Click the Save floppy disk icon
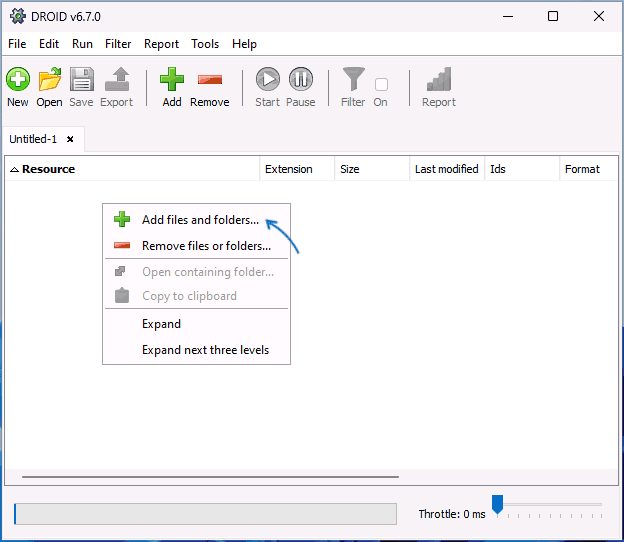The width and height of the screenshot is (624, 542). pyautogui.click(x=82, y=80)
